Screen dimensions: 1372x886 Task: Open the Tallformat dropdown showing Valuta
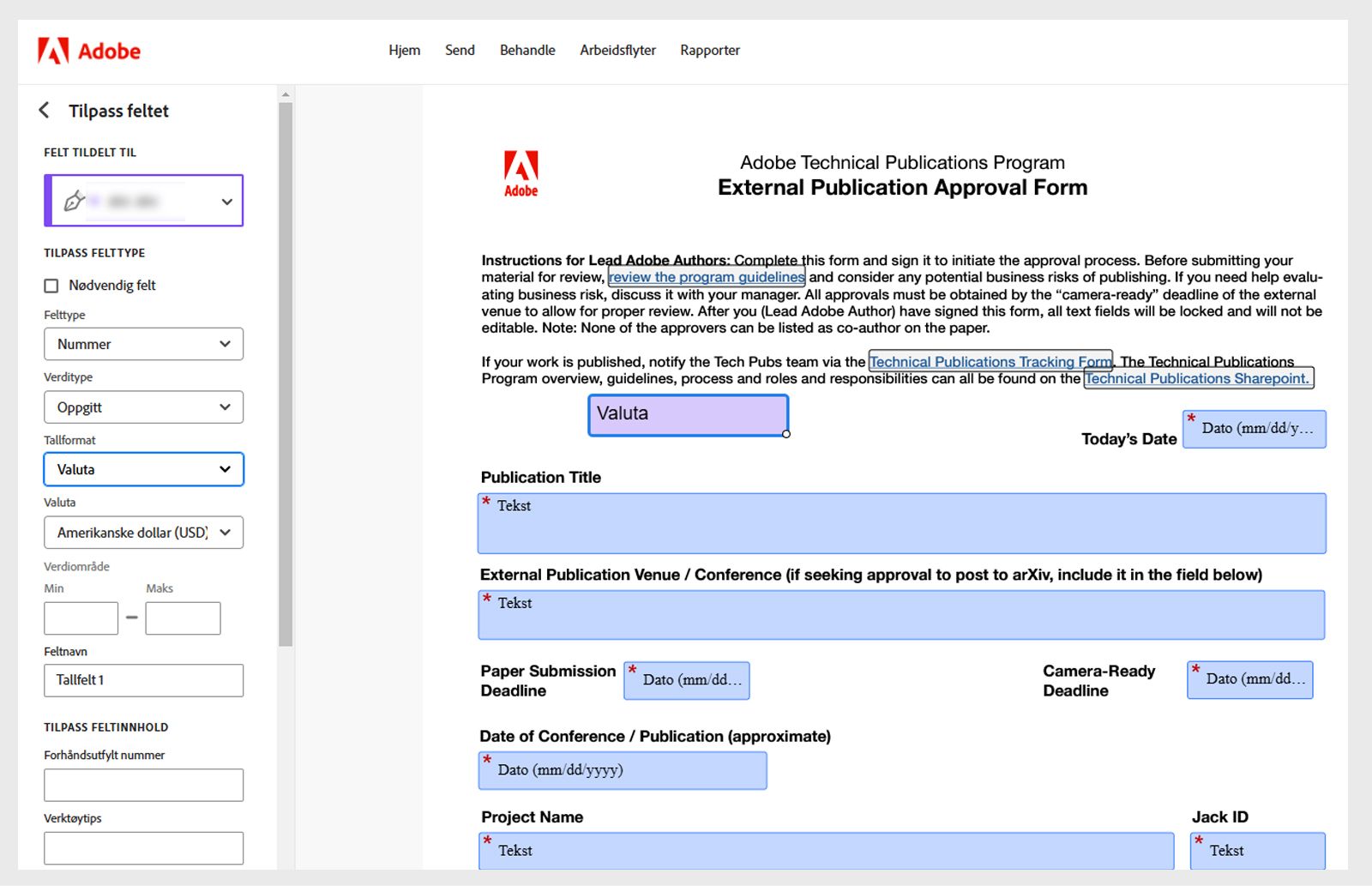click(144, 469)
